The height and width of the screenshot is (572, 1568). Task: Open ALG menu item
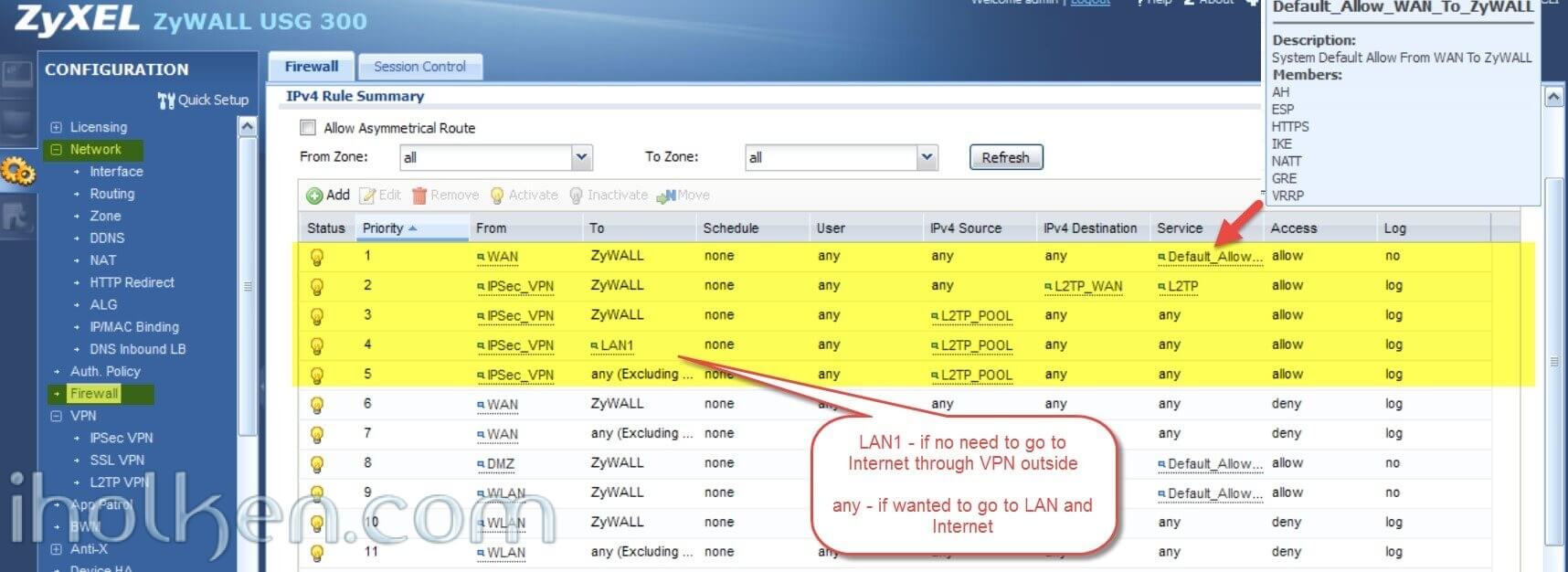pyautogui.click(x=103, y=305)
